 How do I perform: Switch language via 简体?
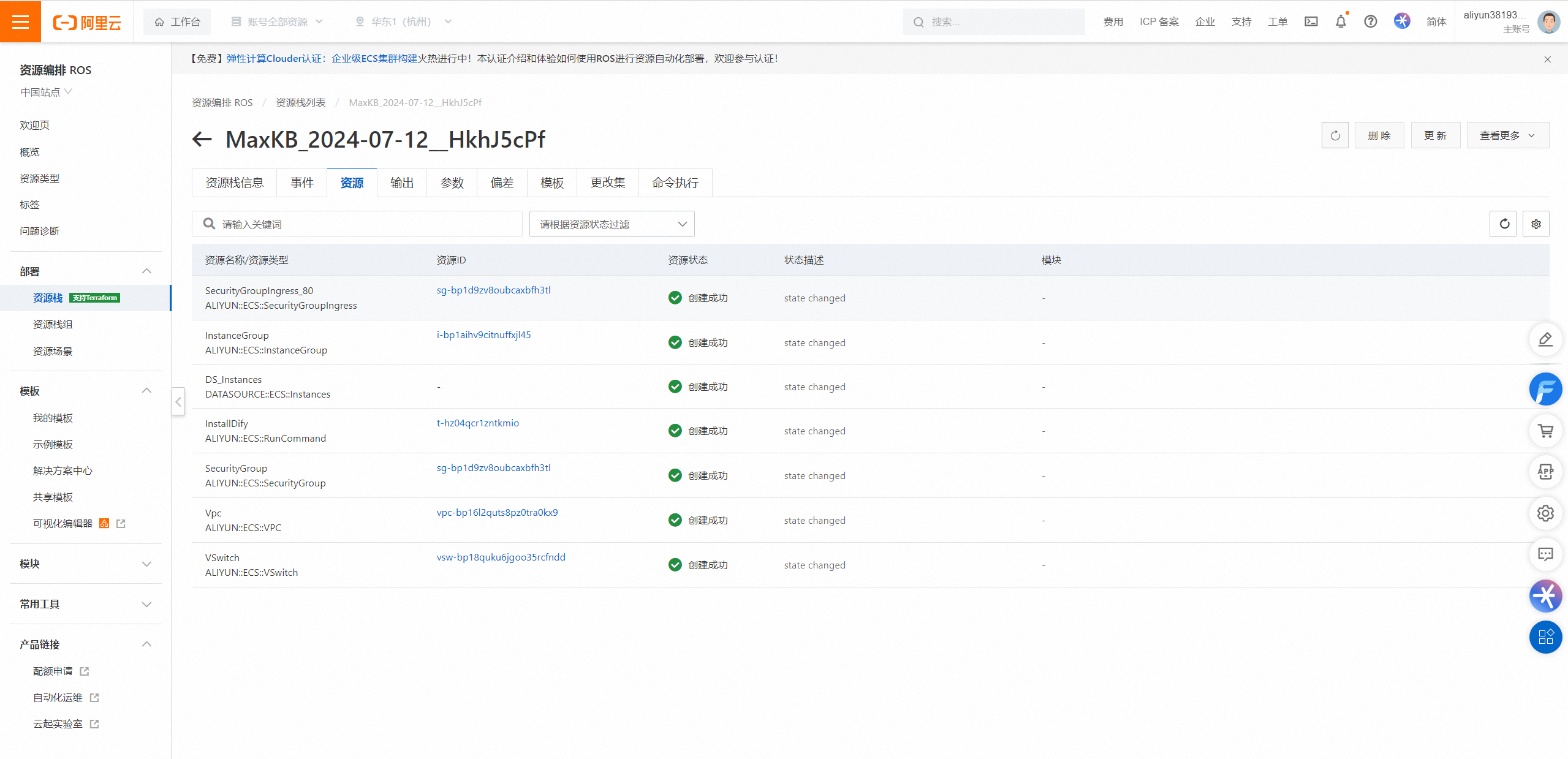tap(1436, 22)
